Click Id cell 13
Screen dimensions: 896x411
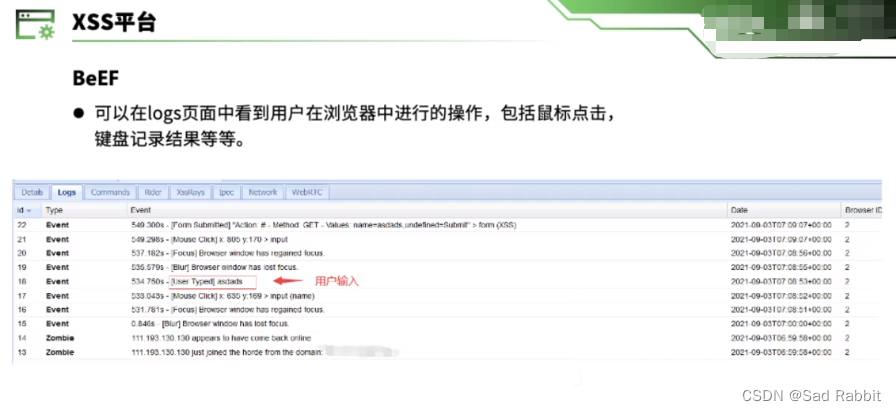pos(22,353)
